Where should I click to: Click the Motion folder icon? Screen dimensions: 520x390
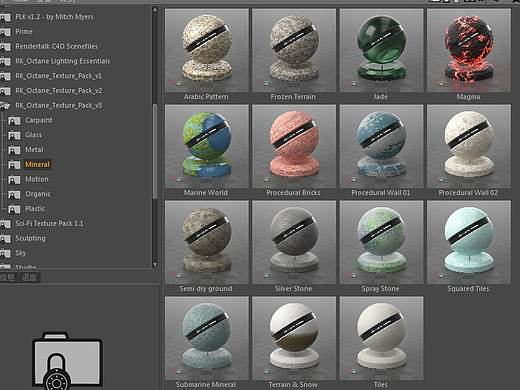pos(14,180)
